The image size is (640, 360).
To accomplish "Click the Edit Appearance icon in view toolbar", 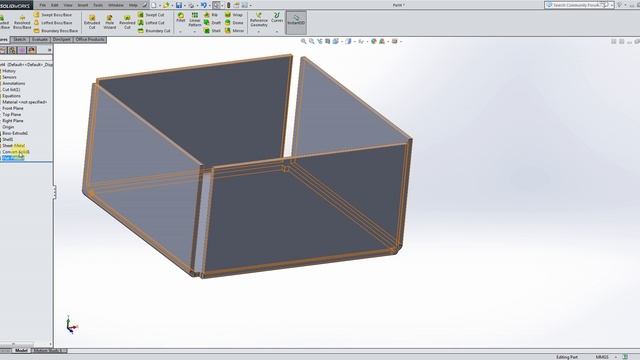I will (x=373, y=41).
